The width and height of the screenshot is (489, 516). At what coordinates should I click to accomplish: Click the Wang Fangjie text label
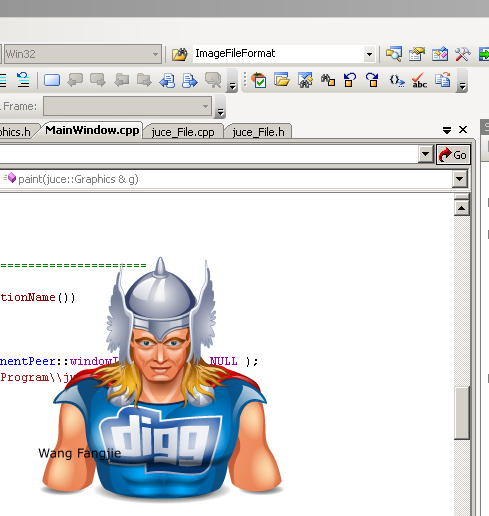point(80,453)
